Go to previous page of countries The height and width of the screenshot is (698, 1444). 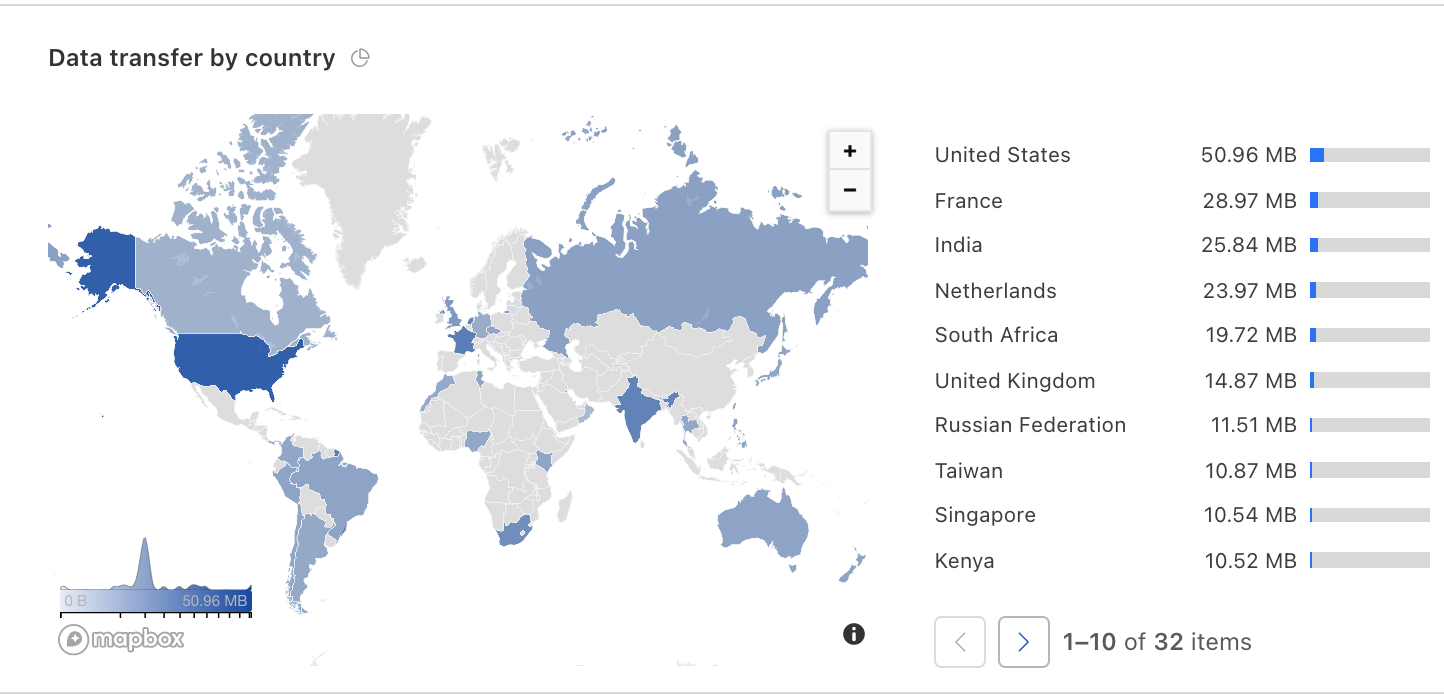click(x=960, y=642)
